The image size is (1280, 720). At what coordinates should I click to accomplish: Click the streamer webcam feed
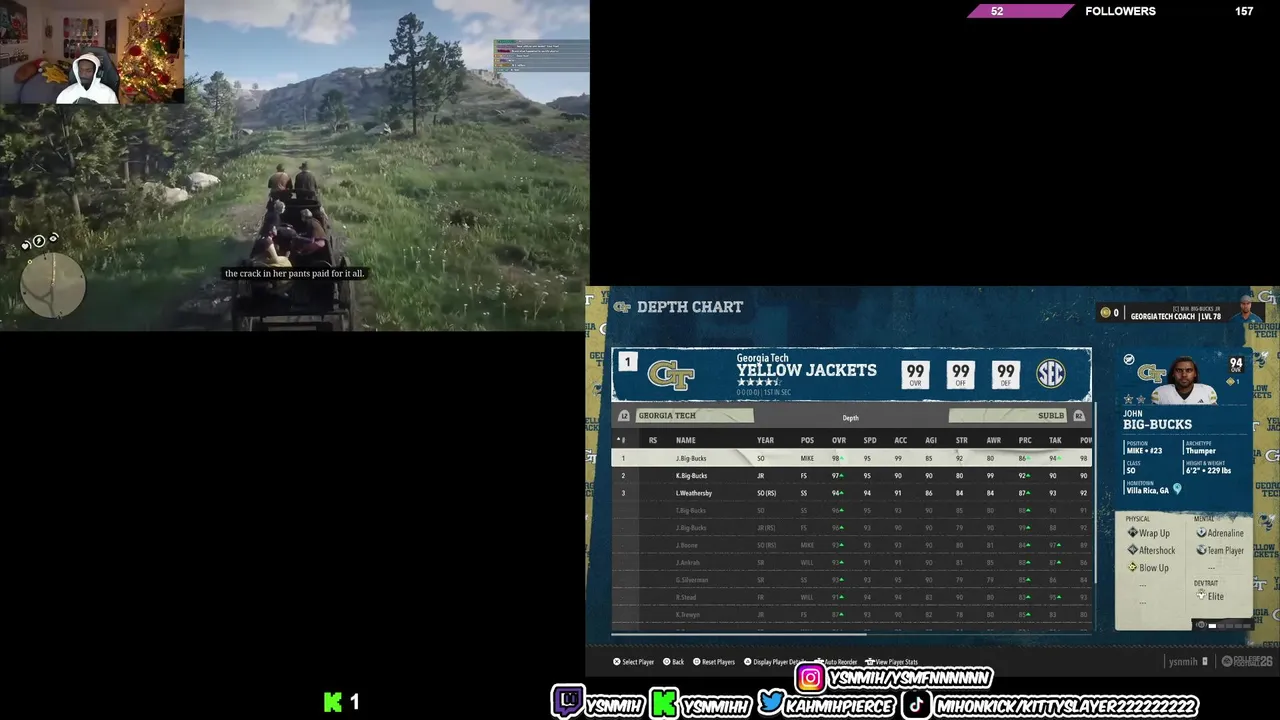(92, 52)
